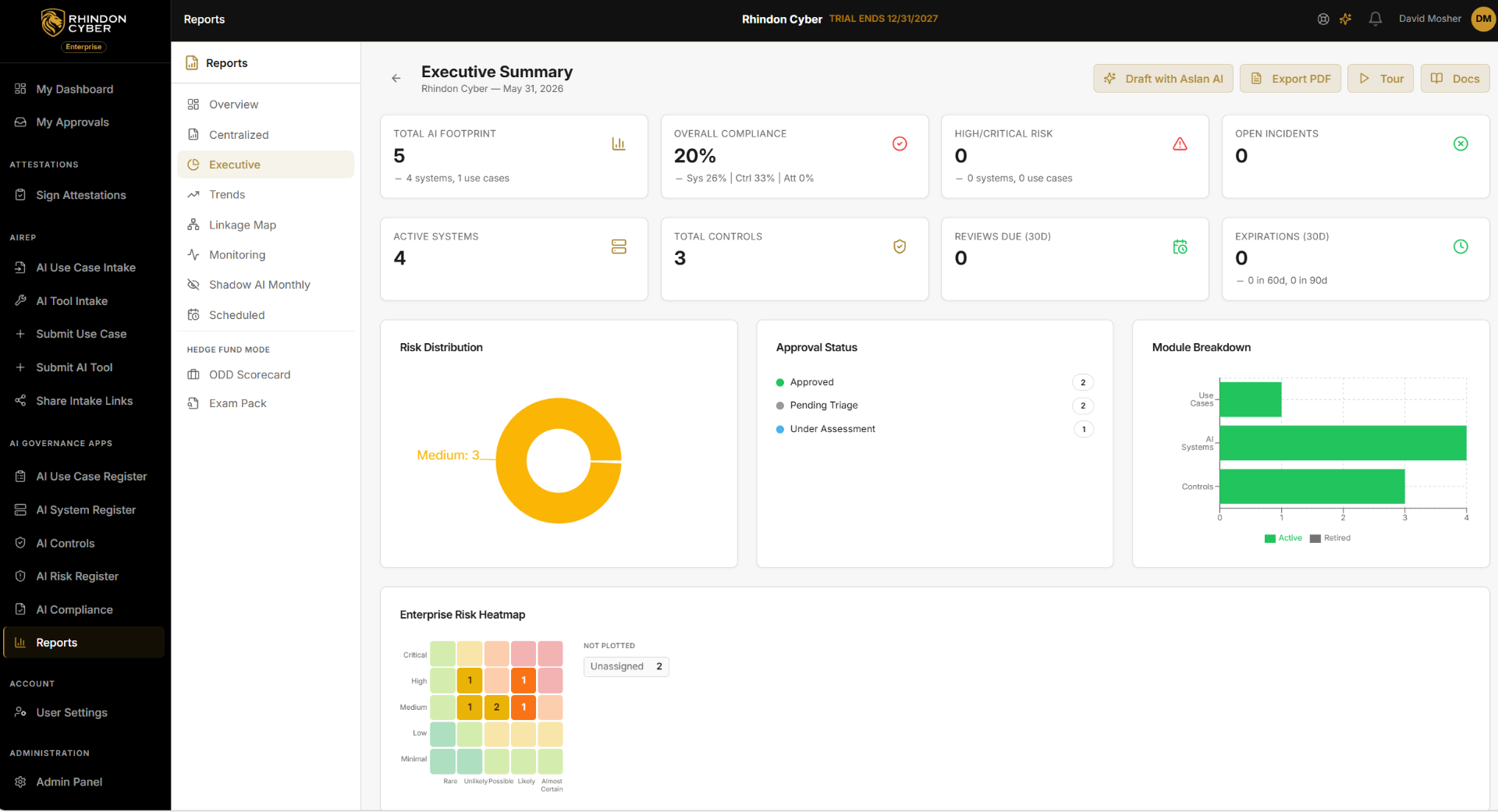Screen dimensions: 1498x812
Task: Select the Trends report
Action: [265, 195]
